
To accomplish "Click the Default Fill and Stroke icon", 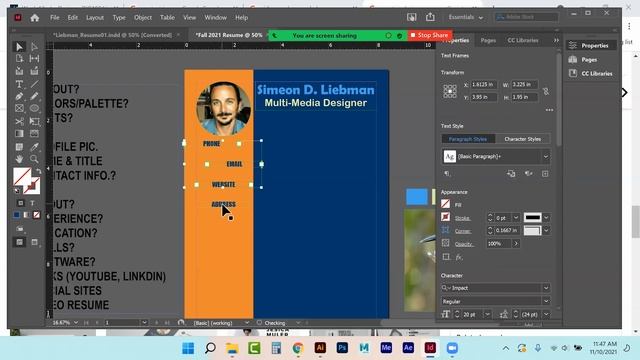I will 17,191.
